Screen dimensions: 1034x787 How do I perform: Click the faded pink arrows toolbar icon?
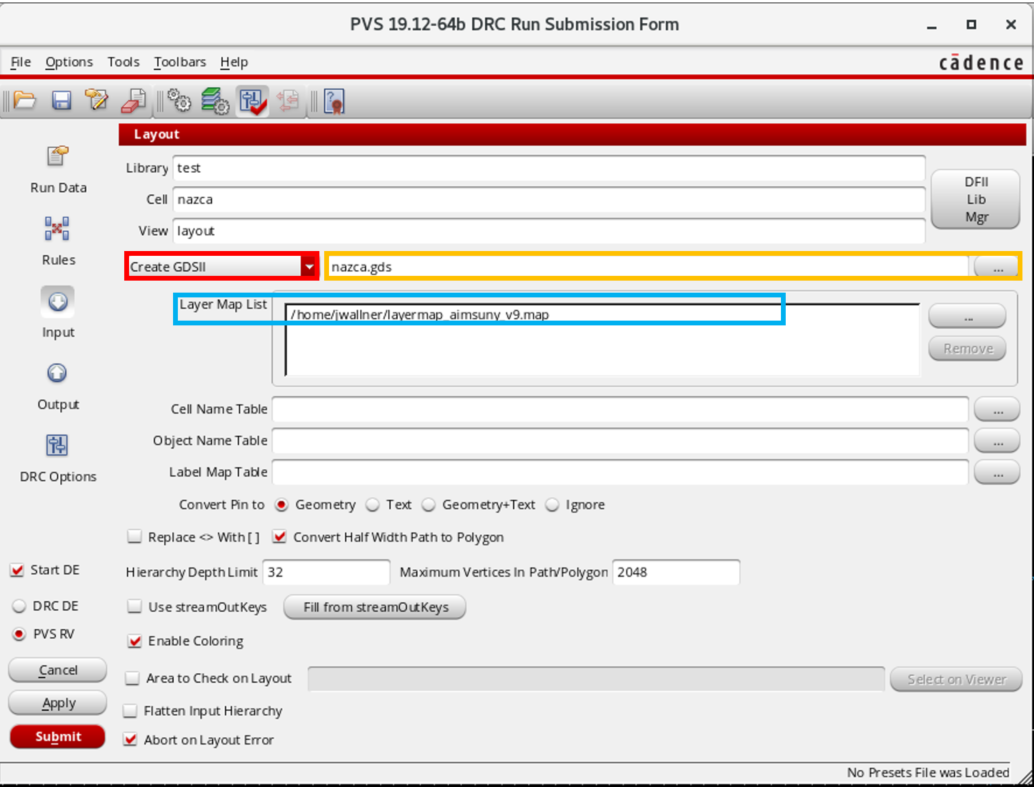[288, 101]
